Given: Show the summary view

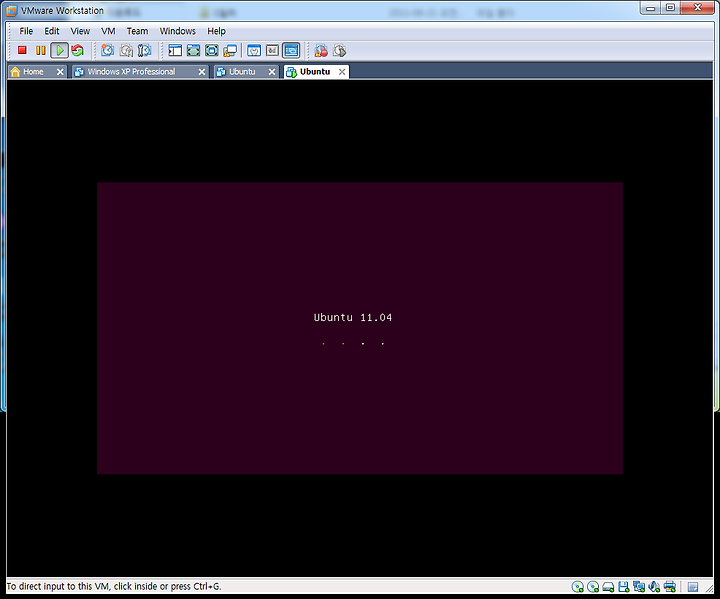Looking at the screenshot, I should pyautogui.click(x=254, y=50).
